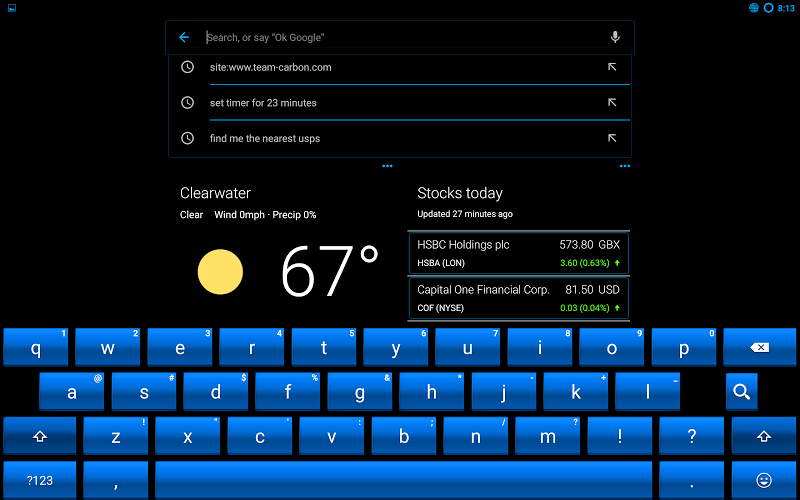
Task: Tap the z key
Action: 116,436
